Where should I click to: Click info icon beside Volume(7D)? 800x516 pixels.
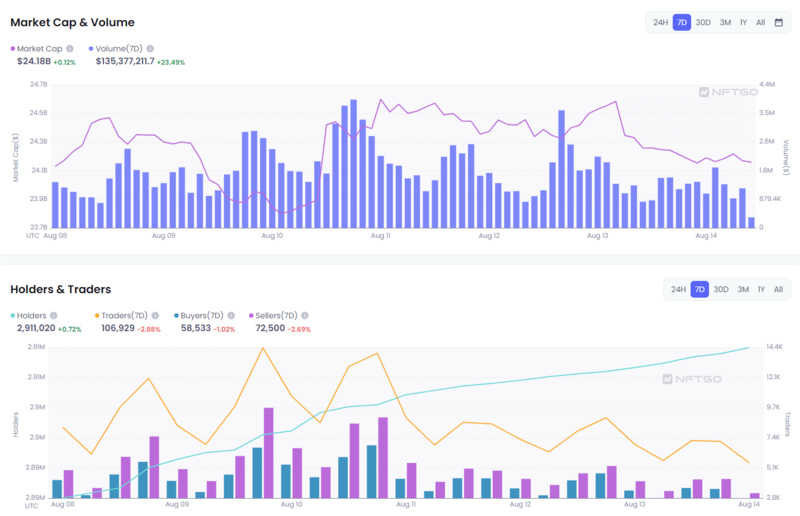point(151,48)
